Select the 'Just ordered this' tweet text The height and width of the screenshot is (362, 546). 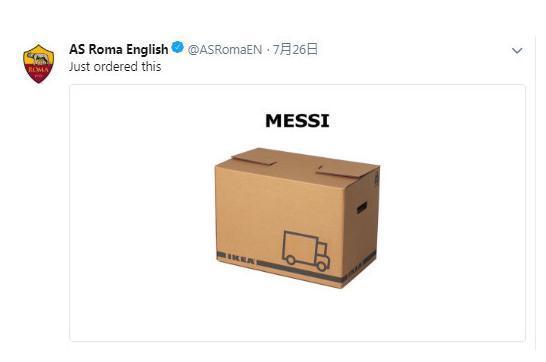coord(115,66)
